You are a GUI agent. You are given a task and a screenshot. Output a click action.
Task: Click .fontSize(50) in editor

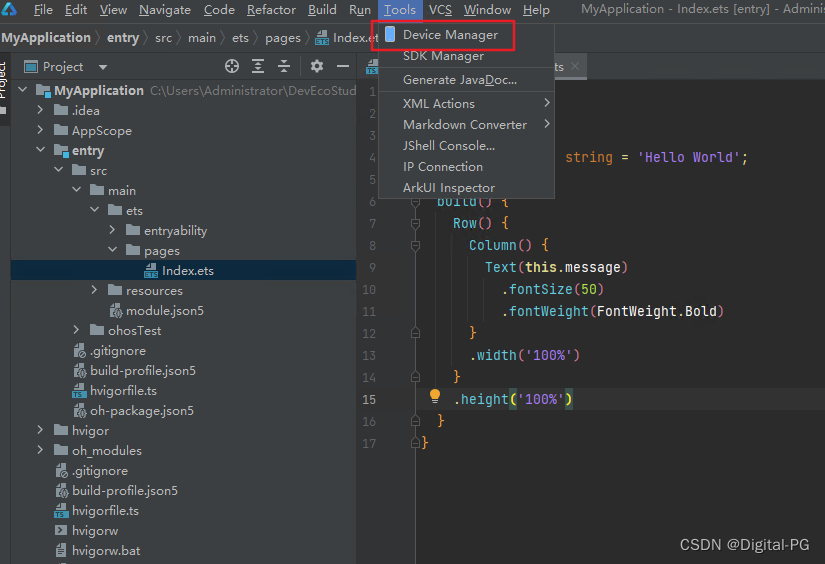pos(552,289)
